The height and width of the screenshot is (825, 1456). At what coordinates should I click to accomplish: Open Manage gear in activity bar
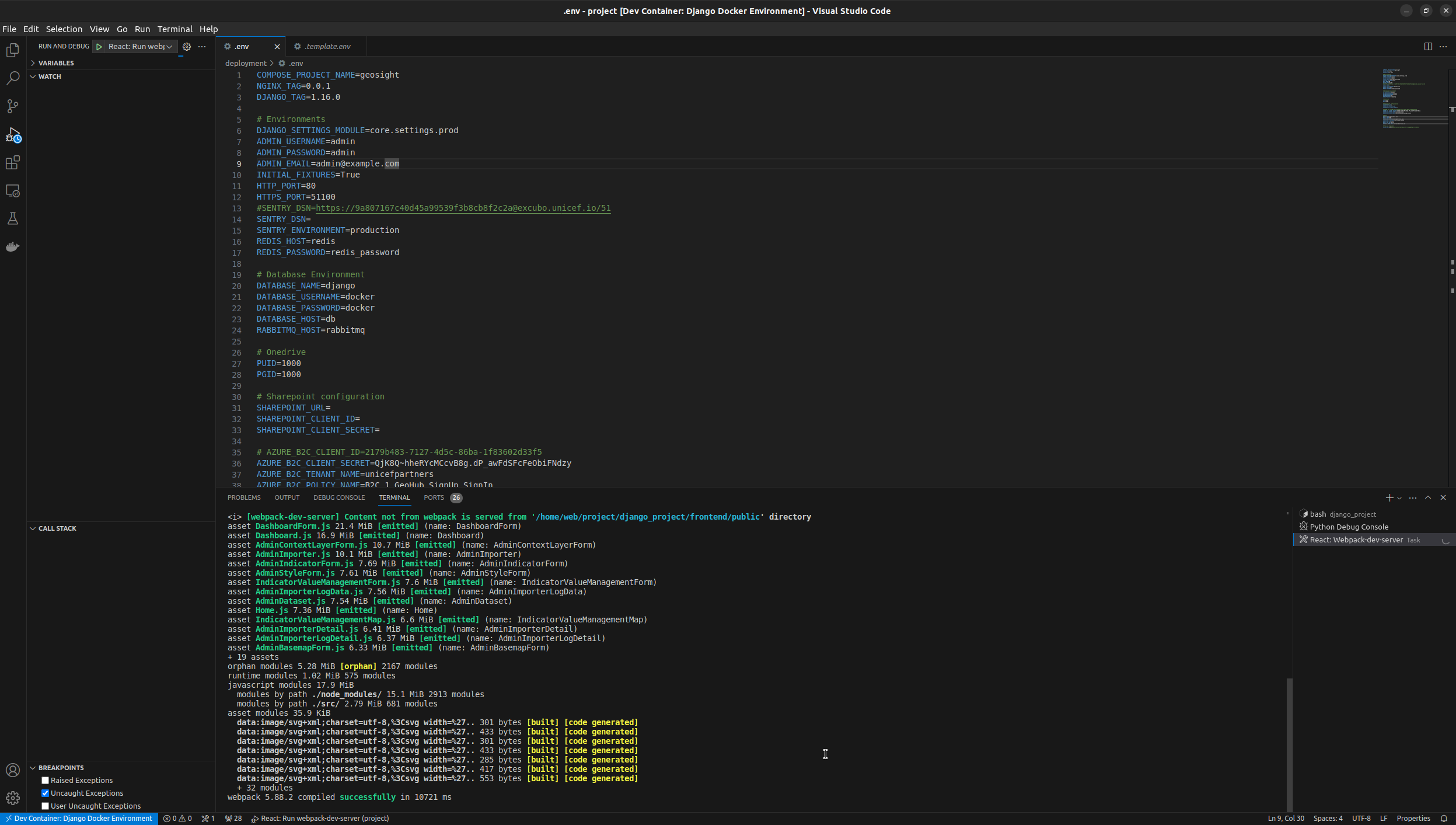pos(13,798)
